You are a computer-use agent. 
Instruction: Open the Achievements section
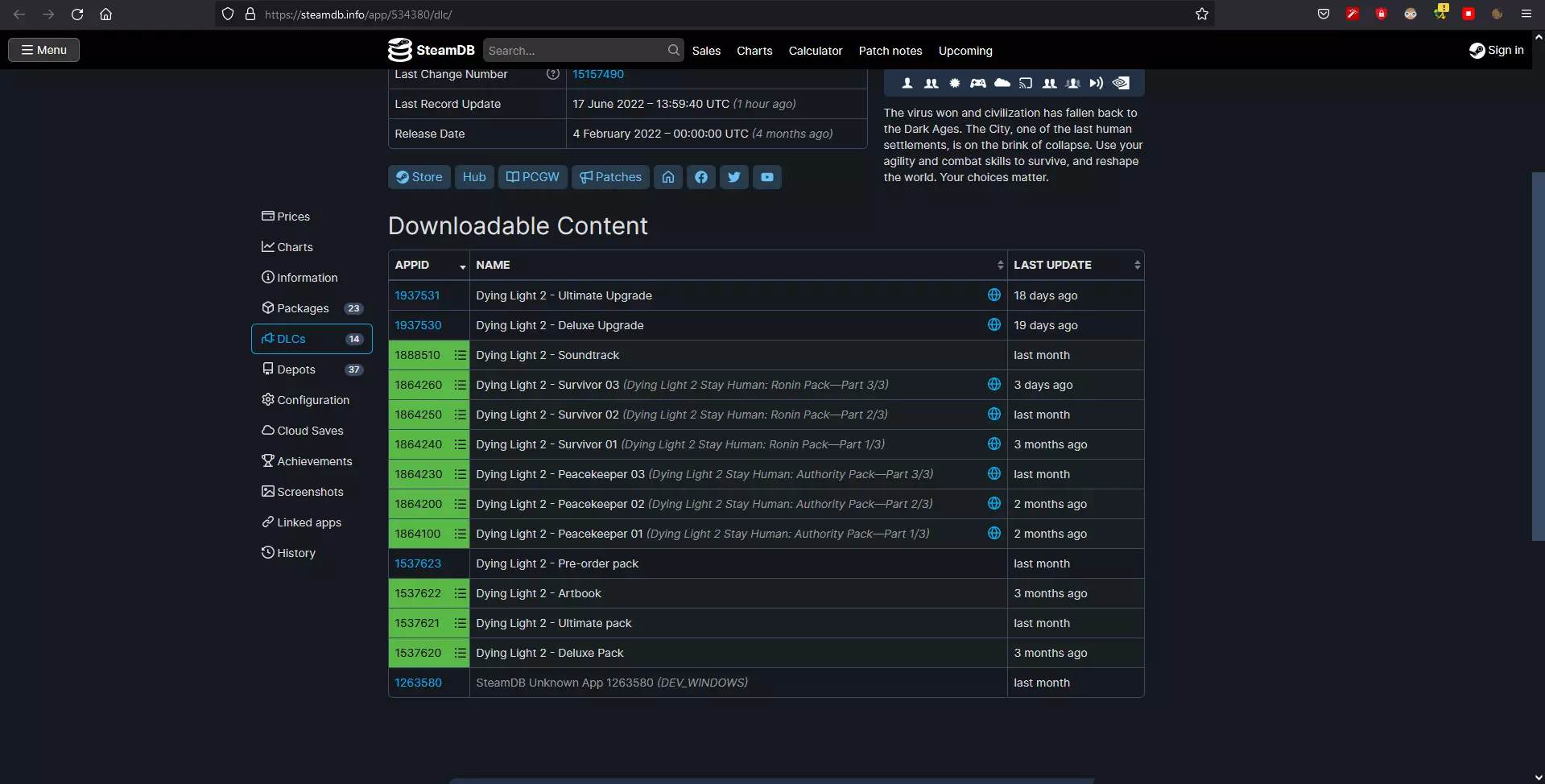coord(307,461)
